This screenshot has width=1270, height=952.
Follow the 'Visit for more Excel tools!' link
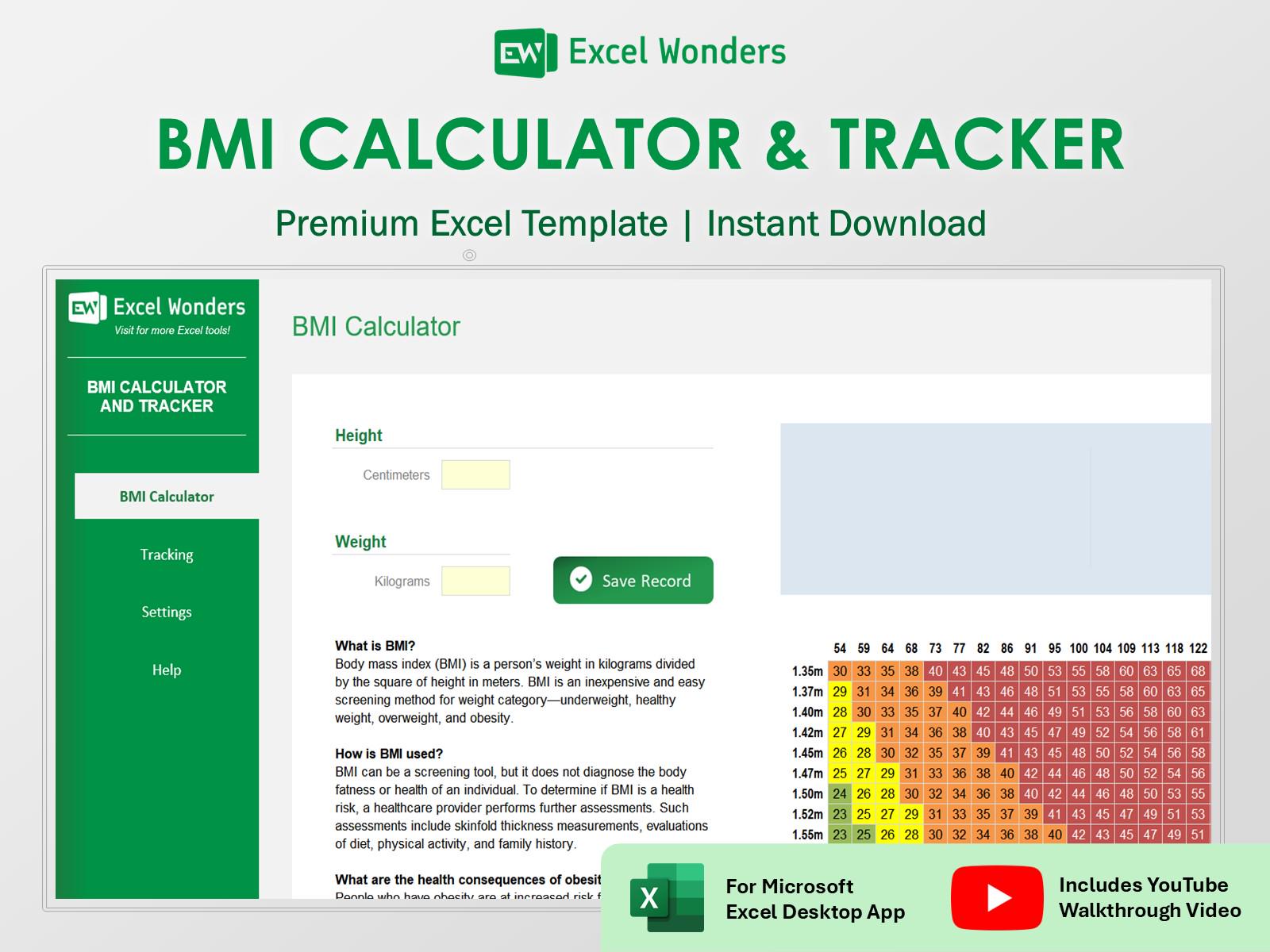pos(172,330)
